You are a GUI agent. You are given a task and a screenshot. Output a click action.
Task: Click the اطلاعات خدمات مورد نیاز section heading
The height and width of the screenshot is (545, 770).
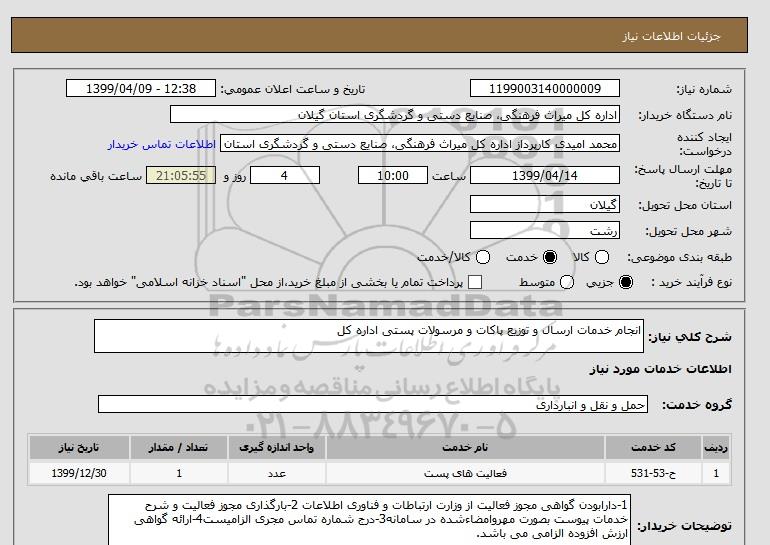pyautogui.click(x=660, y=369)
